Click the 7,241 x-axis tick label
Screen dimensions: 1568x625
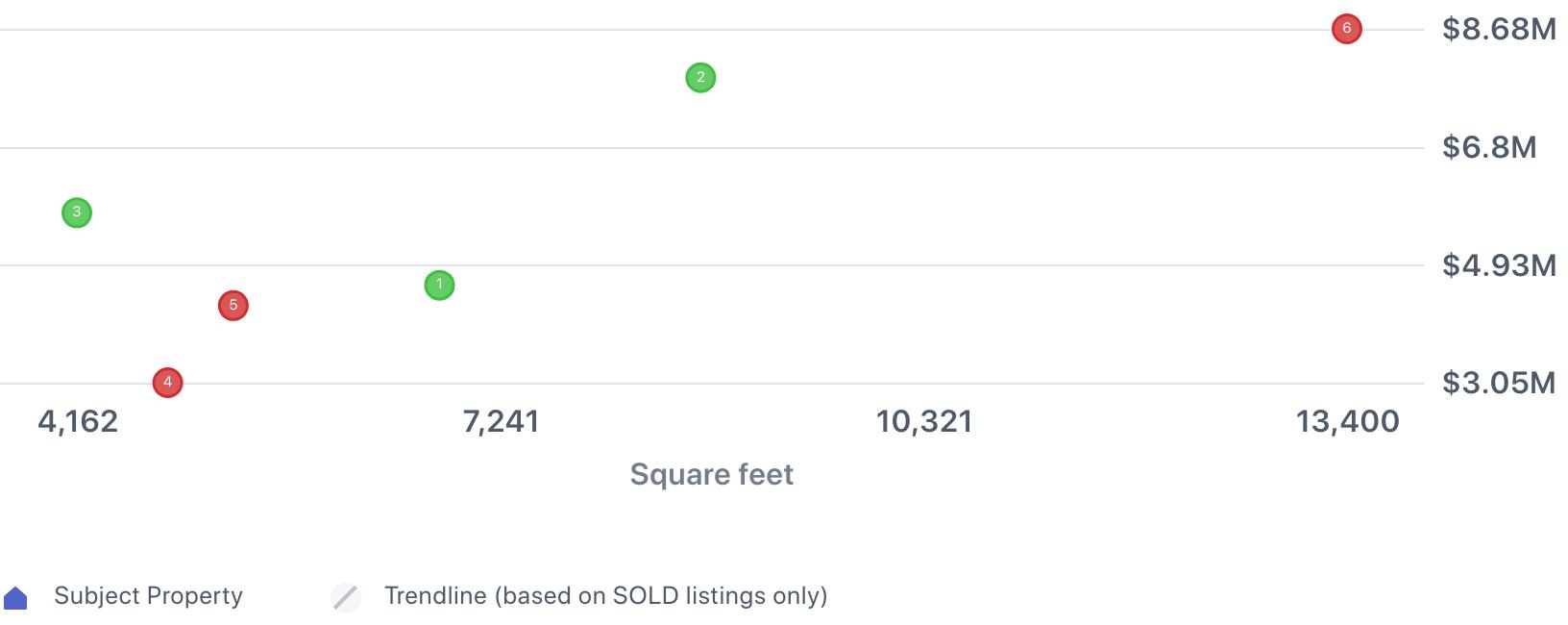[x=501, y=421]
